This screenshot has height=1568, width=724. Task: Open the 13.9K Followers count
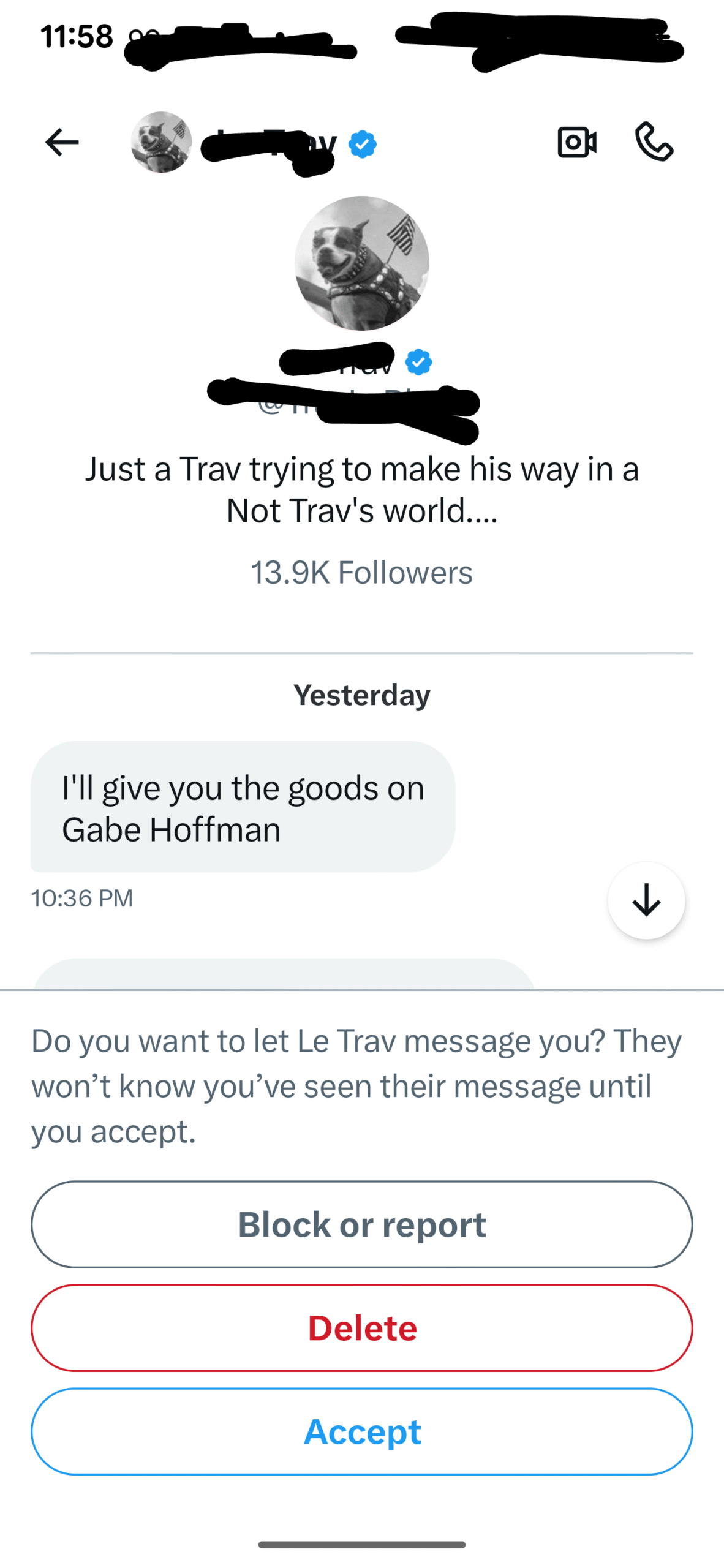pyautogui.click(x=361, y=573)
